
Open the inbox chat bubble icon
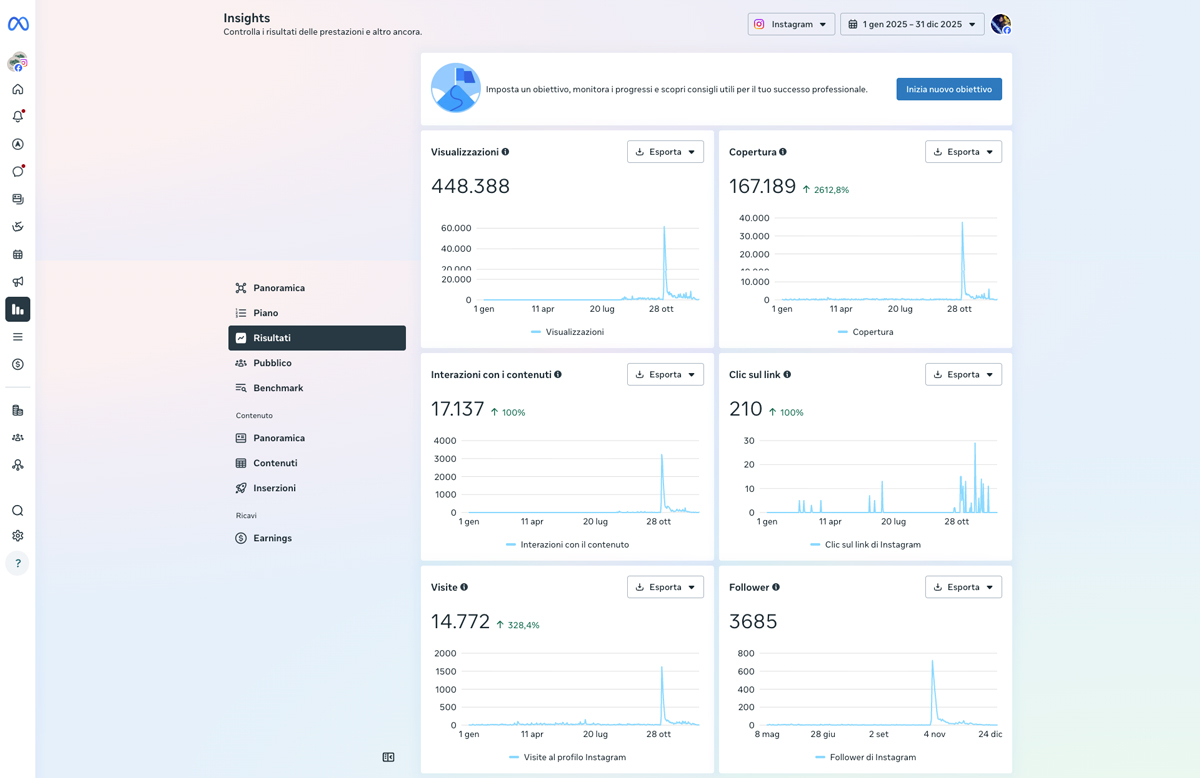[17, 172]
